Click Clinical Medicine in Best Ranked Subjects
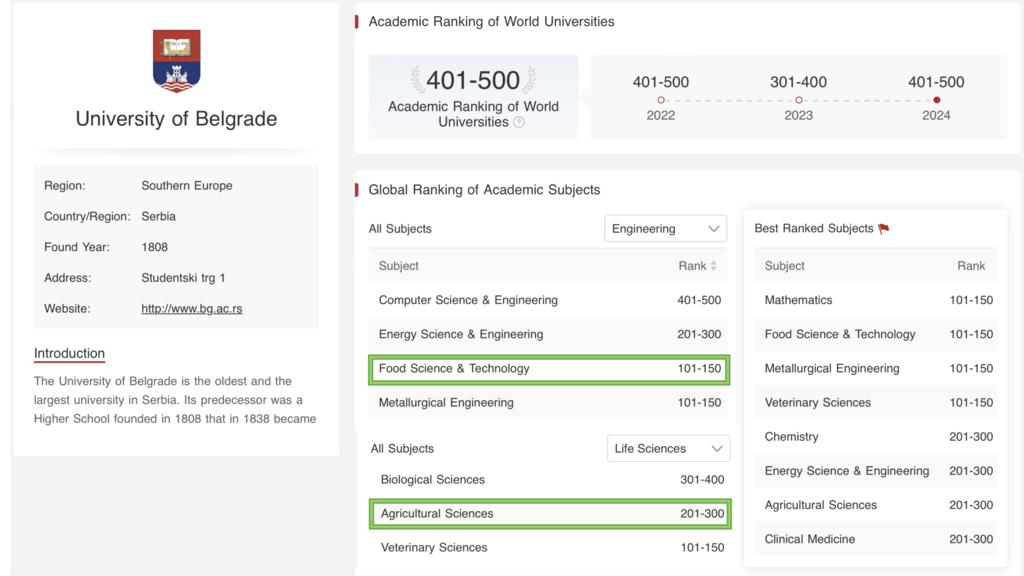The width and height of the screenshot is (1024, 576). (x=810, y=539)
